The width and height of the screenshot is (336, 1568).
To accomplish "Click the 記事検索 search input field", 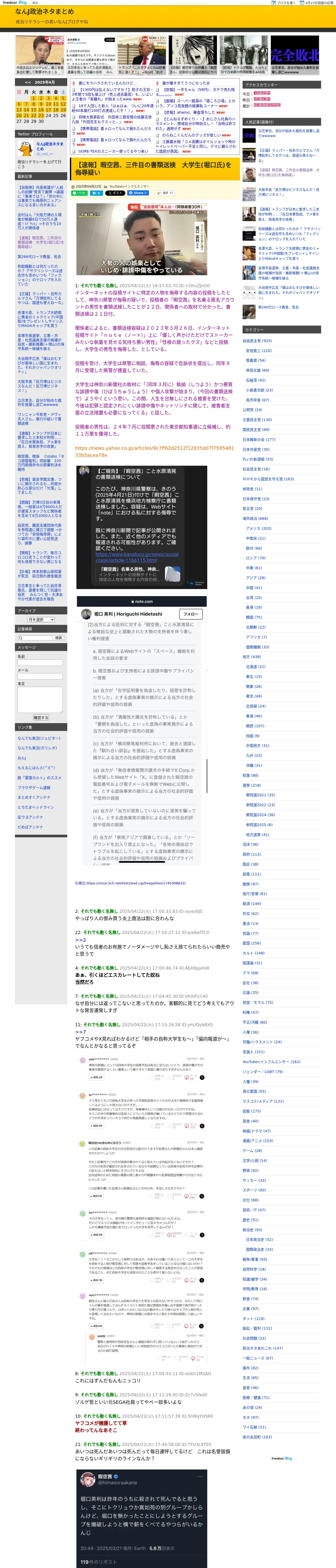I will pos(35,638).
